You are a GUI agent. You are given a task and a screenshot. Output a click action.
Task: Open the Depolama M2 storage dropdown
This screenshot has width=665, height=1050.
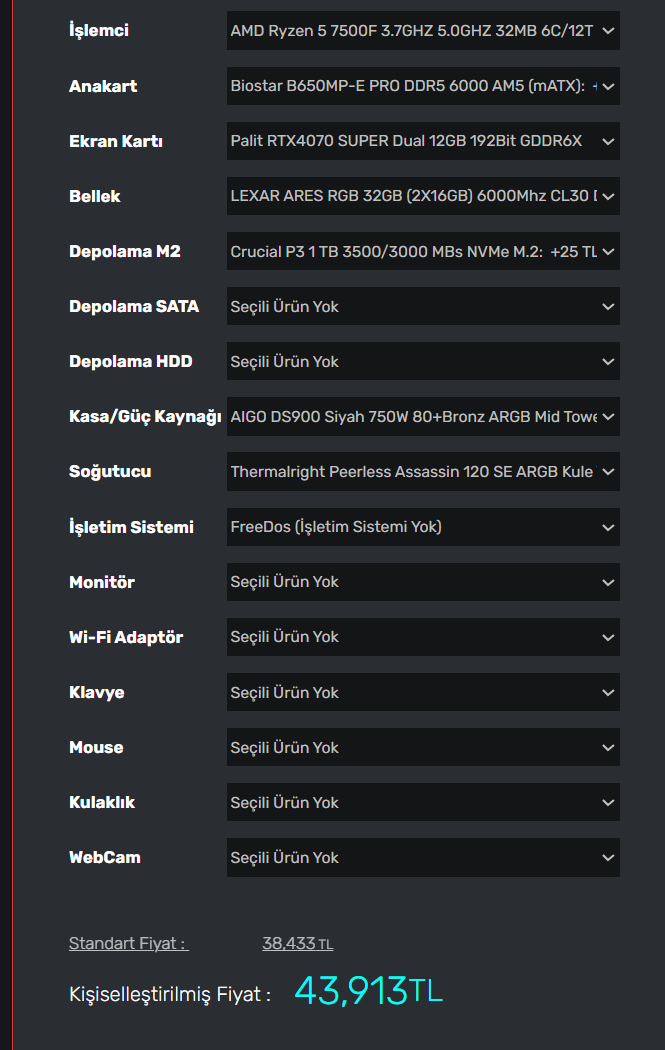click(423, 251)
